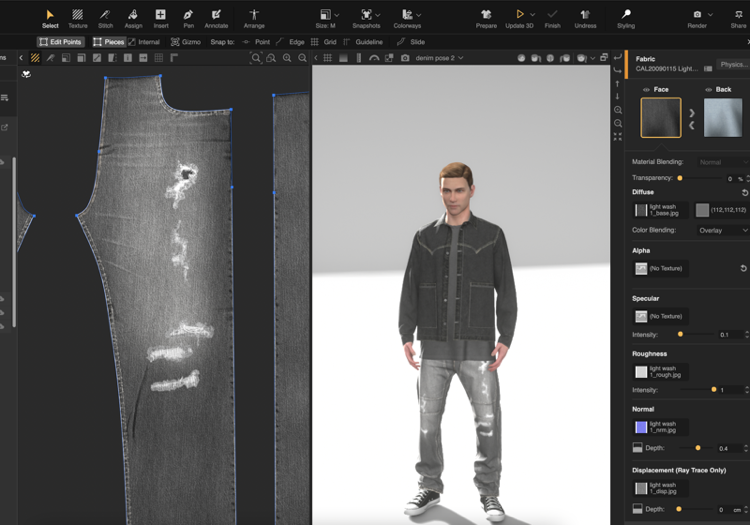Open the Styling tool

point(626,19)
